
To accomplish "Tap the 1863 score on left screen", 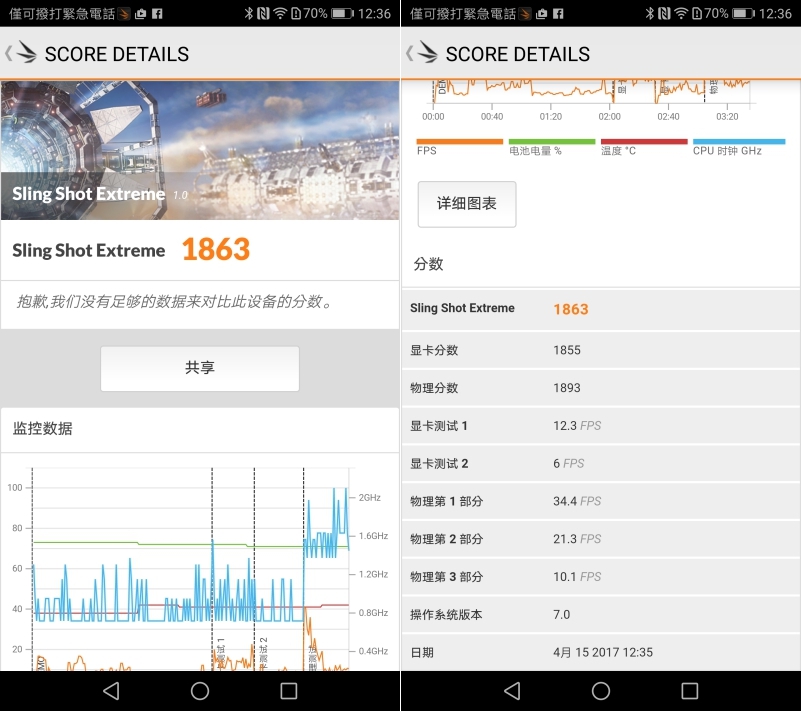I will (x=216, y=249).
